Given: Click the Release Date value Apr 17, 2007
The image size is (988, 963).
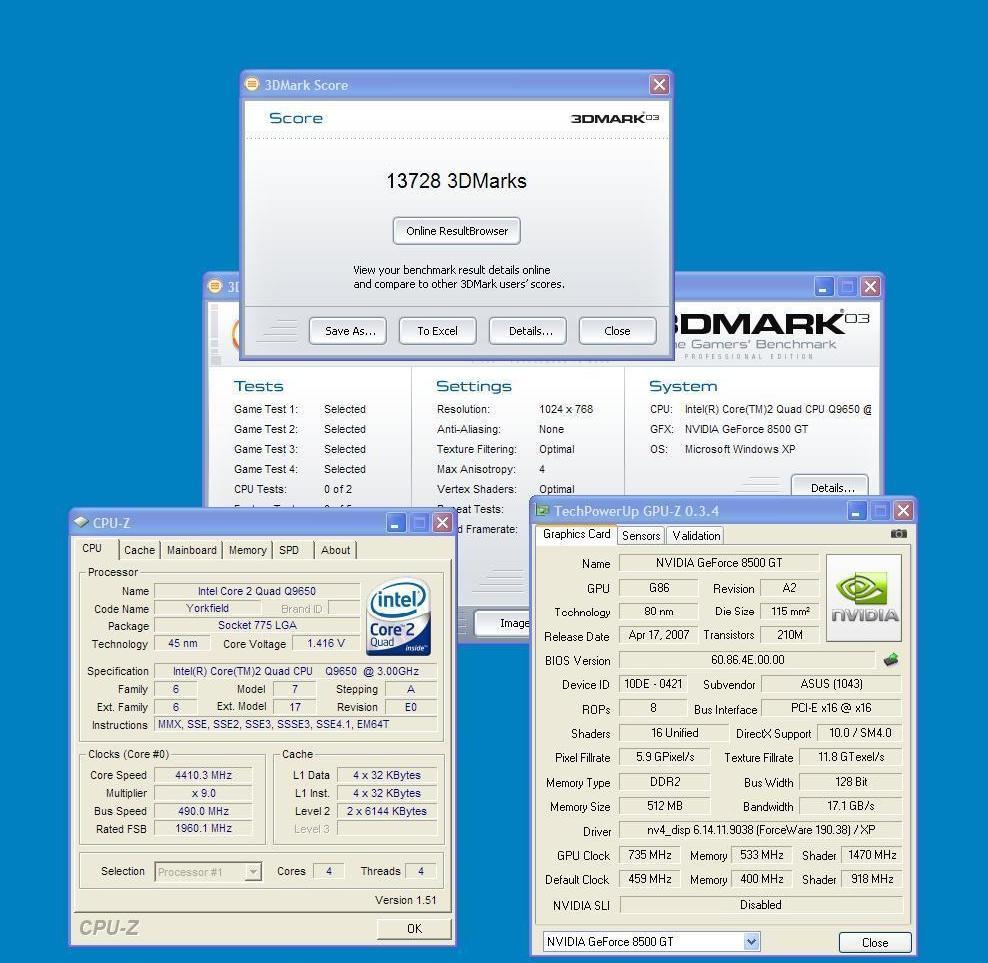Looking at the screenshot, I should [x=658, y=635].
